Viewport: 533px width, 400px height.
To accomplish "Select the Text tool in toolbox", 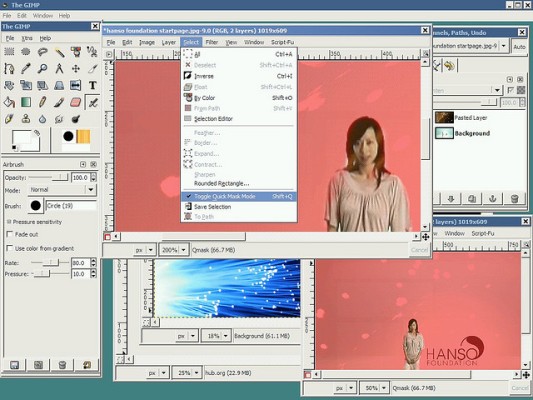I will coord(92,85).
